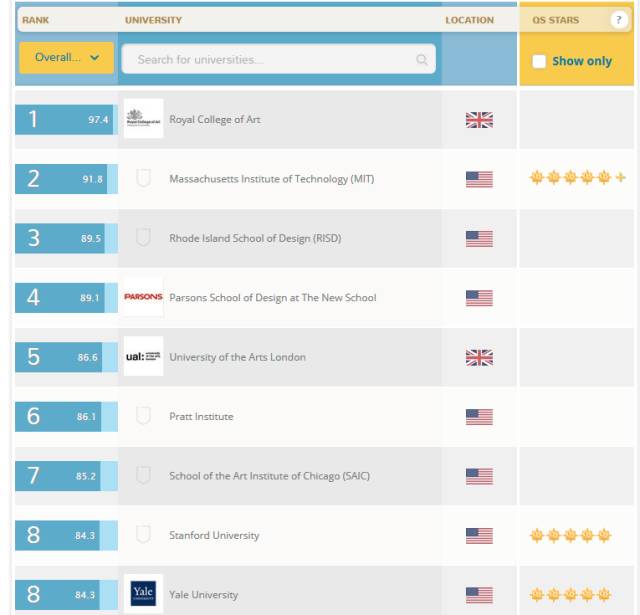Click the Yale logo thumbnail
The width and height of the screenshot is (640, 615).
[143, 593]
